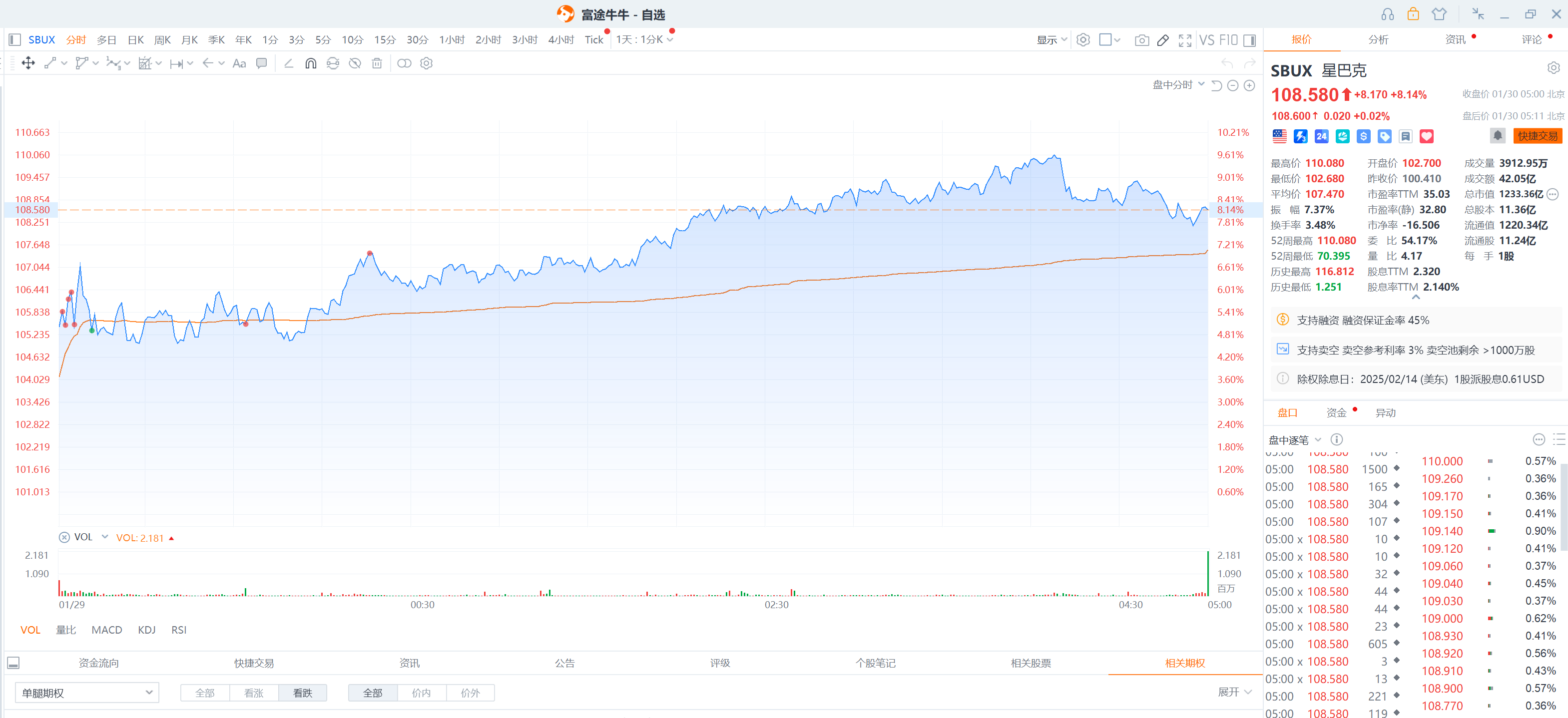Click the fullscreen expand chart icon
1568x718 pixels.
(x=1184, y=40)
